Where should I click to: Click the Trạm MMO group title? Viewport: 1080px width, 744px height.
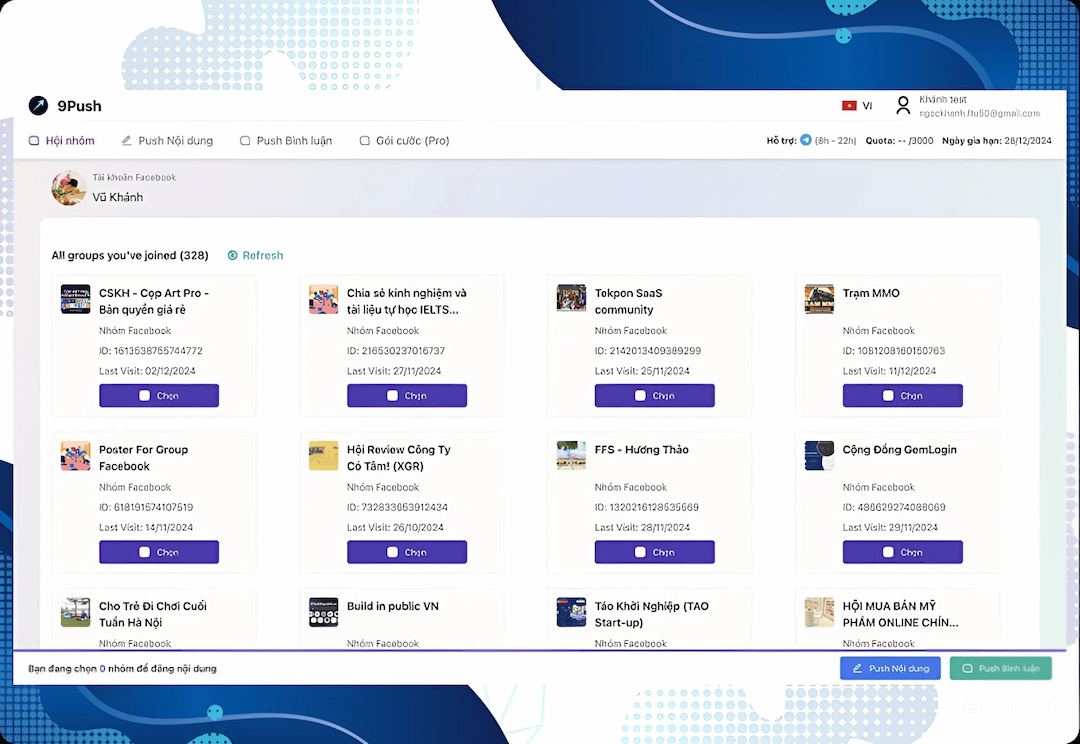coord(871,293)
